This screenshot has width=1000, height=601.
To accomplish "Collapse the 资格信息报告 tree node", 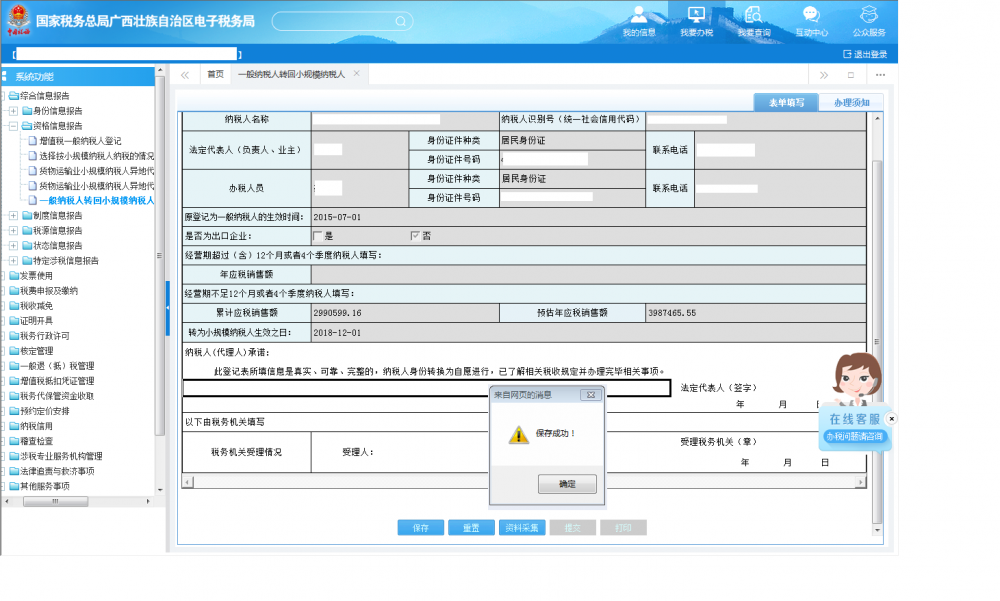I will (x=13, y=126).
